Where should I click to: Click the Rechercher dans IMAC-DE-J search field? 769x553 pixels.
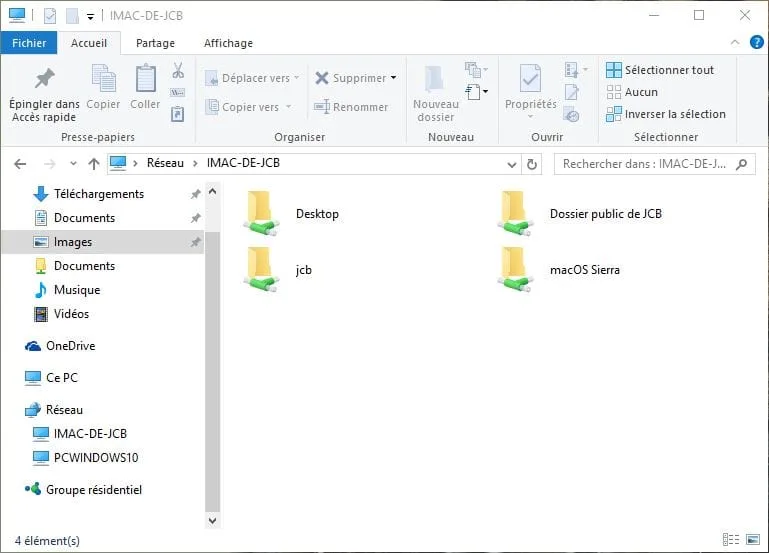[x=654, y=164]
